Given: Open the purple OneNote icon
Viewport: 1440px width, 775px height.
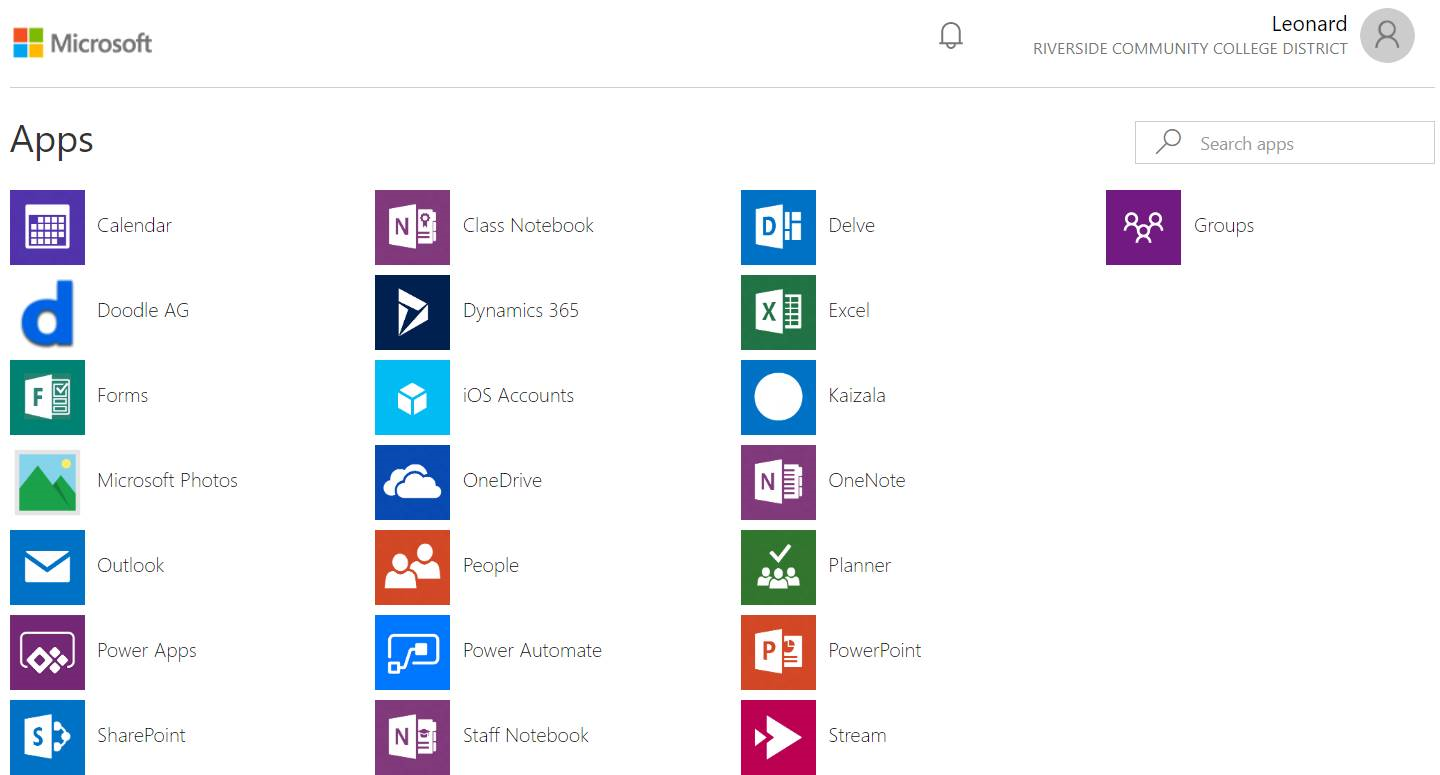Looking at the screenshot, I should pos(778,482).
